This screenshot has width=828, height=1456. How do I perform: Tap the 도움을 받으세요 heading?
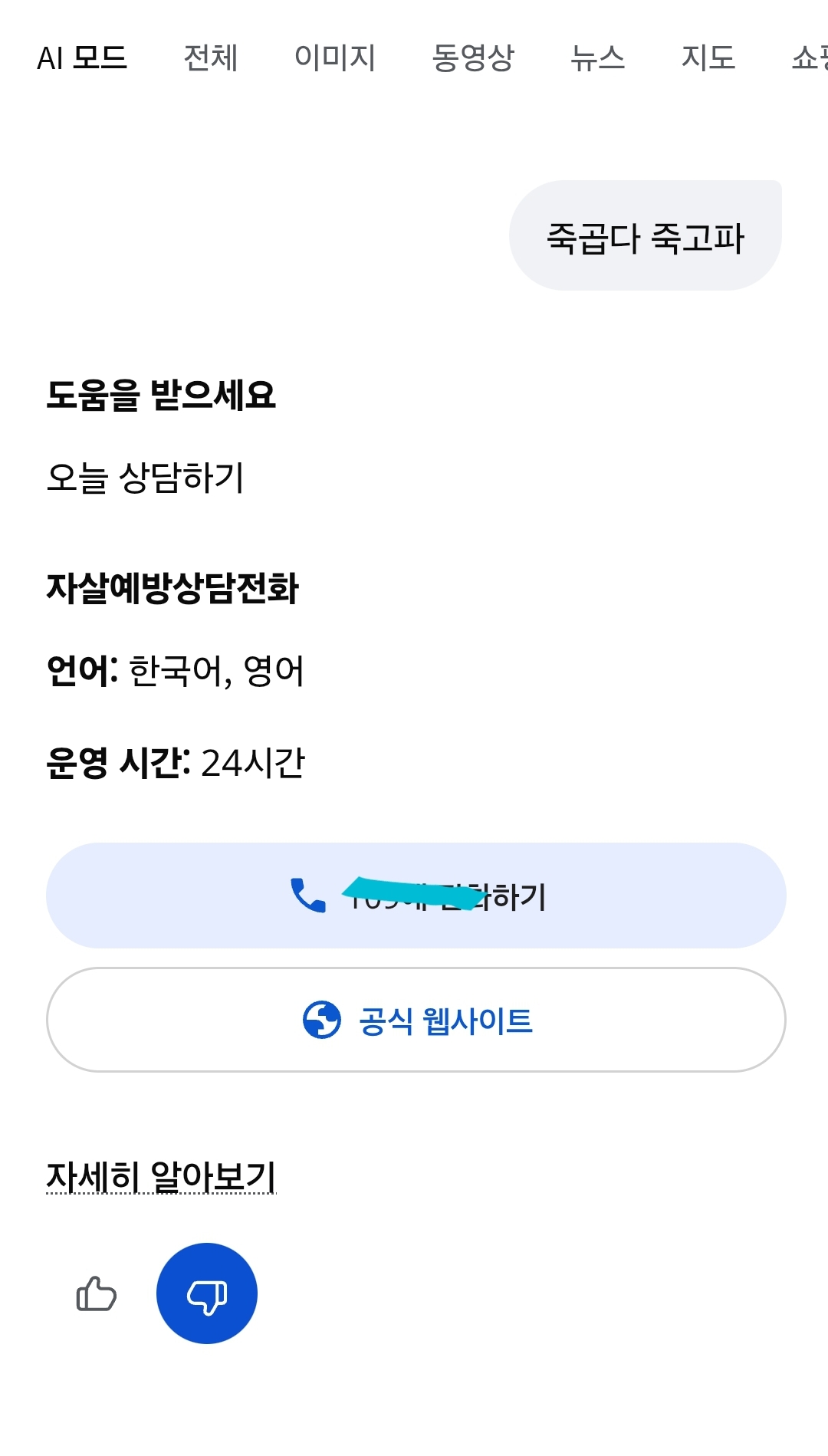pyautogui.click(x=161, y=395)
